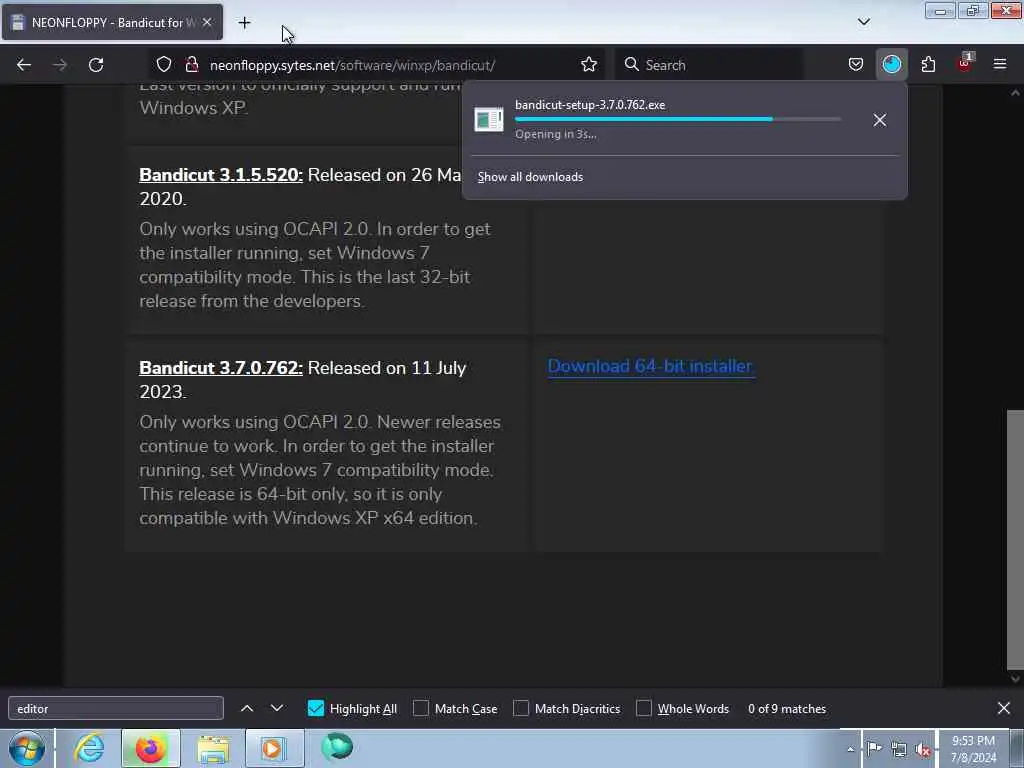The image size is (1024, 768).
Task: Show all downloads
Action: coord(530,177)
